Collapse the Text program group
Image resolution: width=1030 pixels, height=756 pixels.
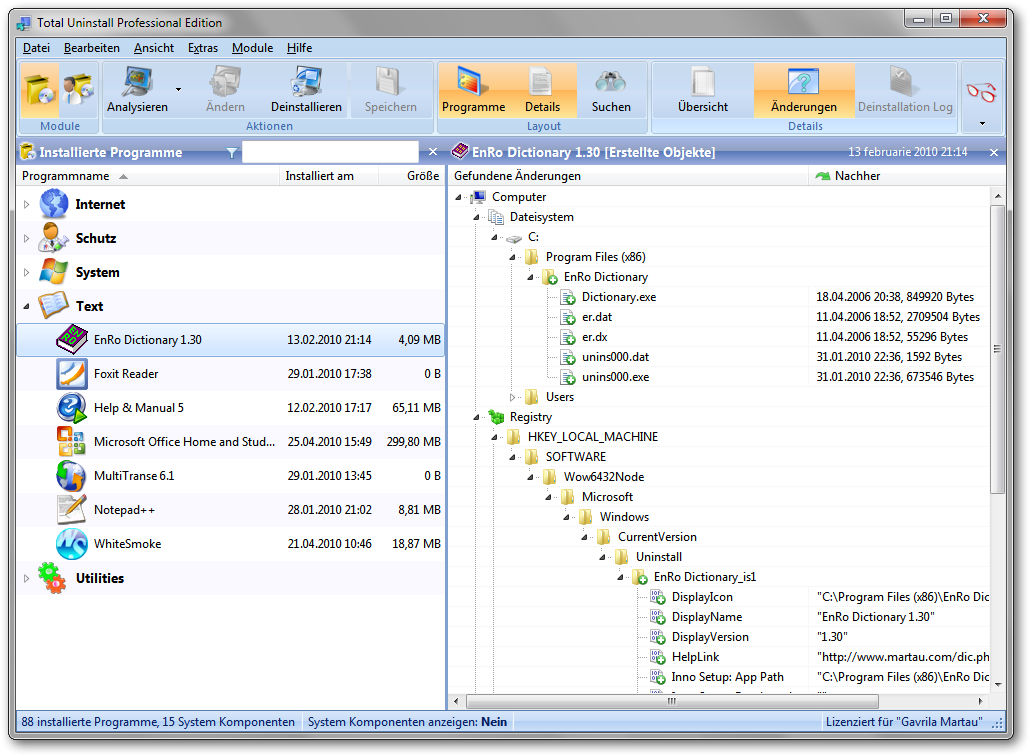[26, 306]
